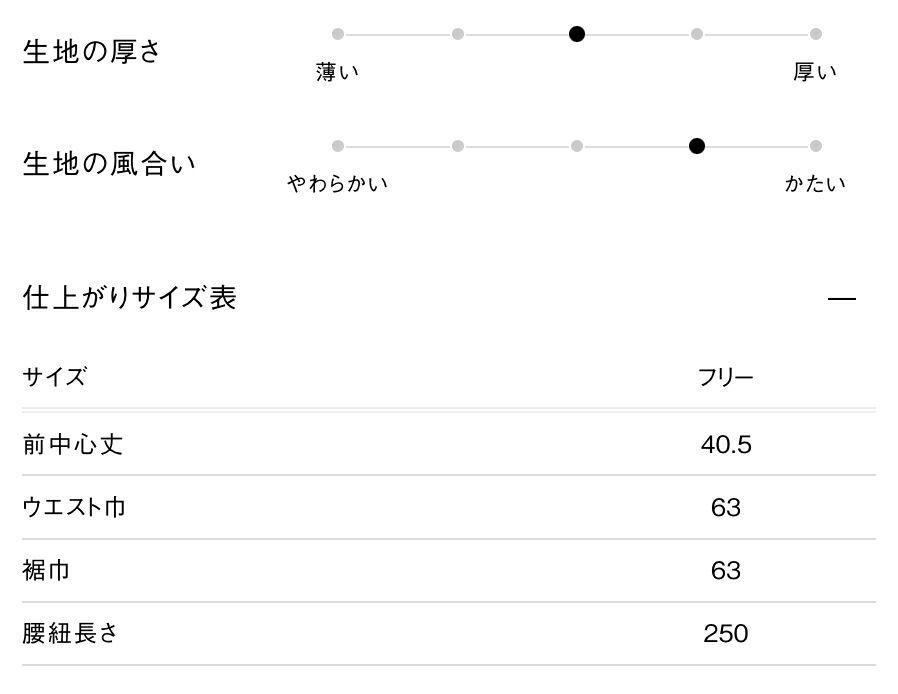Image resolution: width=898 pixels, height=694 pixels.
Task: Click the やわらかい label
Action: point(337,184)
